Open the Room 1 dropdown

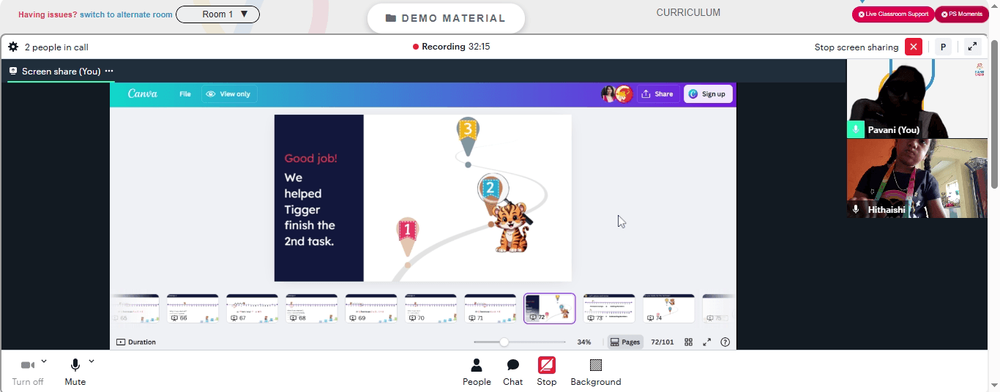tap(217, 14)
